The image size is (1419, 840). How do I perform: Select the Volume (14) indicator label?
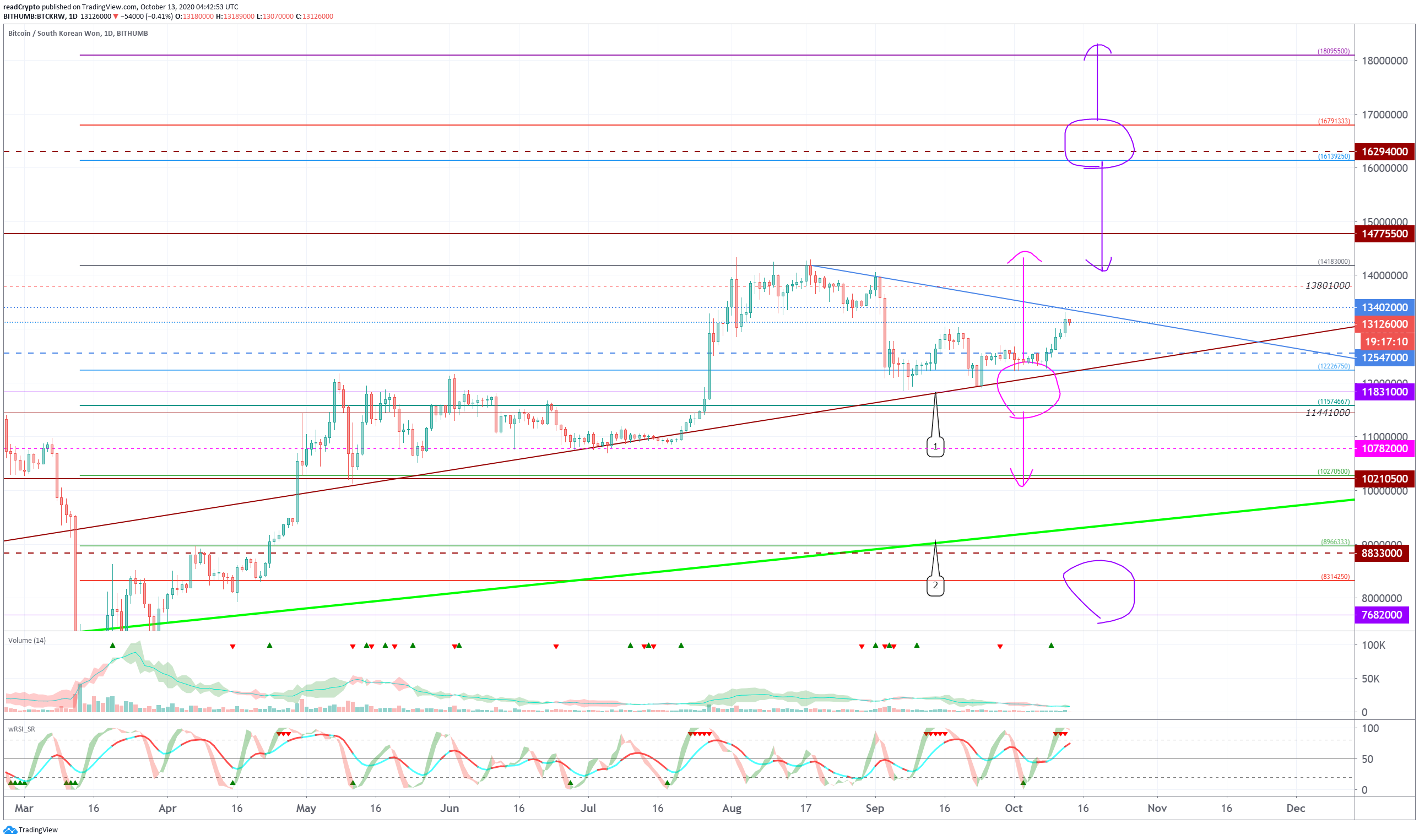pos(26,640)
